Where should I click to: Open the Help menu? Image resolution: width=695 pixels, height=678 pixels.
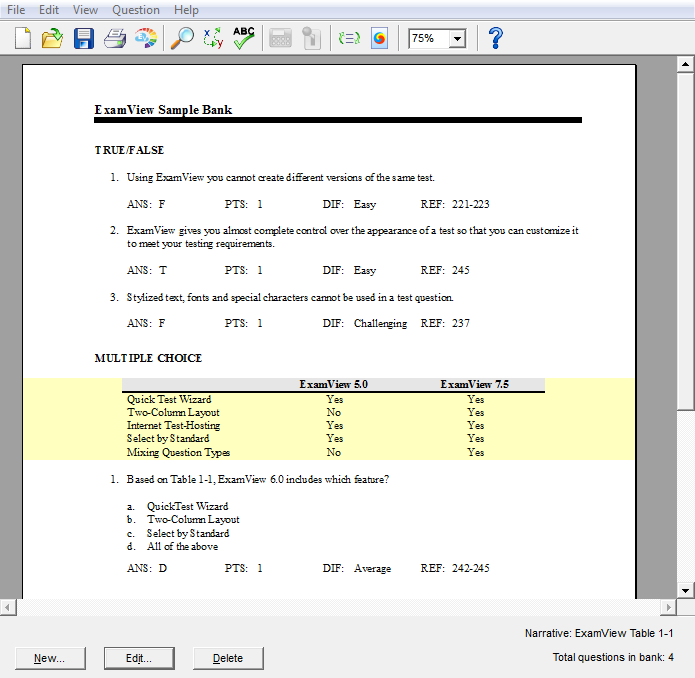point(186,10)
